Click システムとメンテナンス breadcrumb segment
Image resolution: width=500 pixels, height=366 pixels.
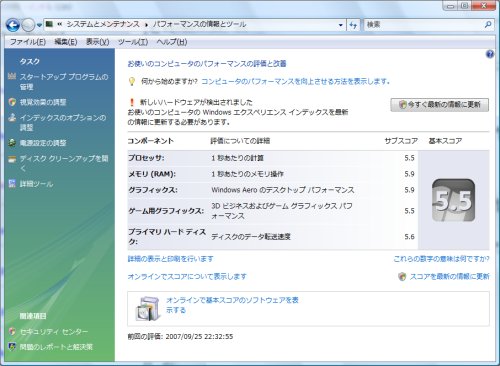(103, 24)
